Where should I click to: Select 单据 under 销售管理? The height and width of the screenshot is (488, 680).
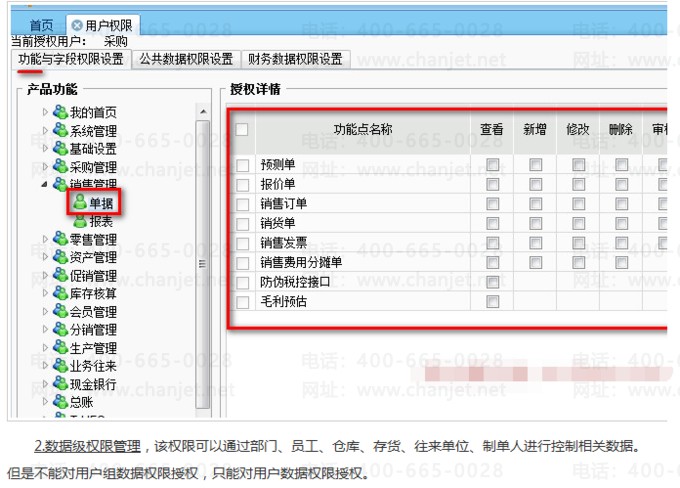click(101, 203)
